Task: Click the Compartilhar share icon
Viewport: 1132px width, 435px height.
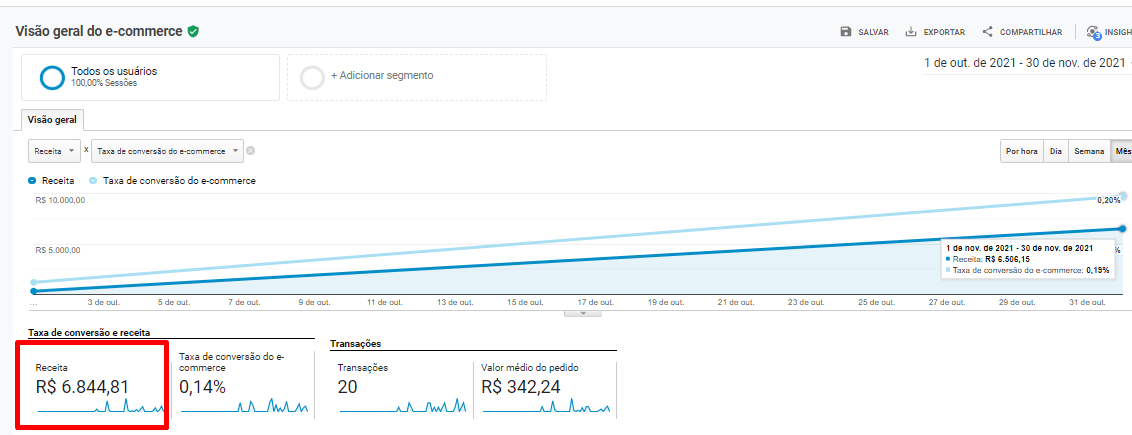Action: pos(988,32)
